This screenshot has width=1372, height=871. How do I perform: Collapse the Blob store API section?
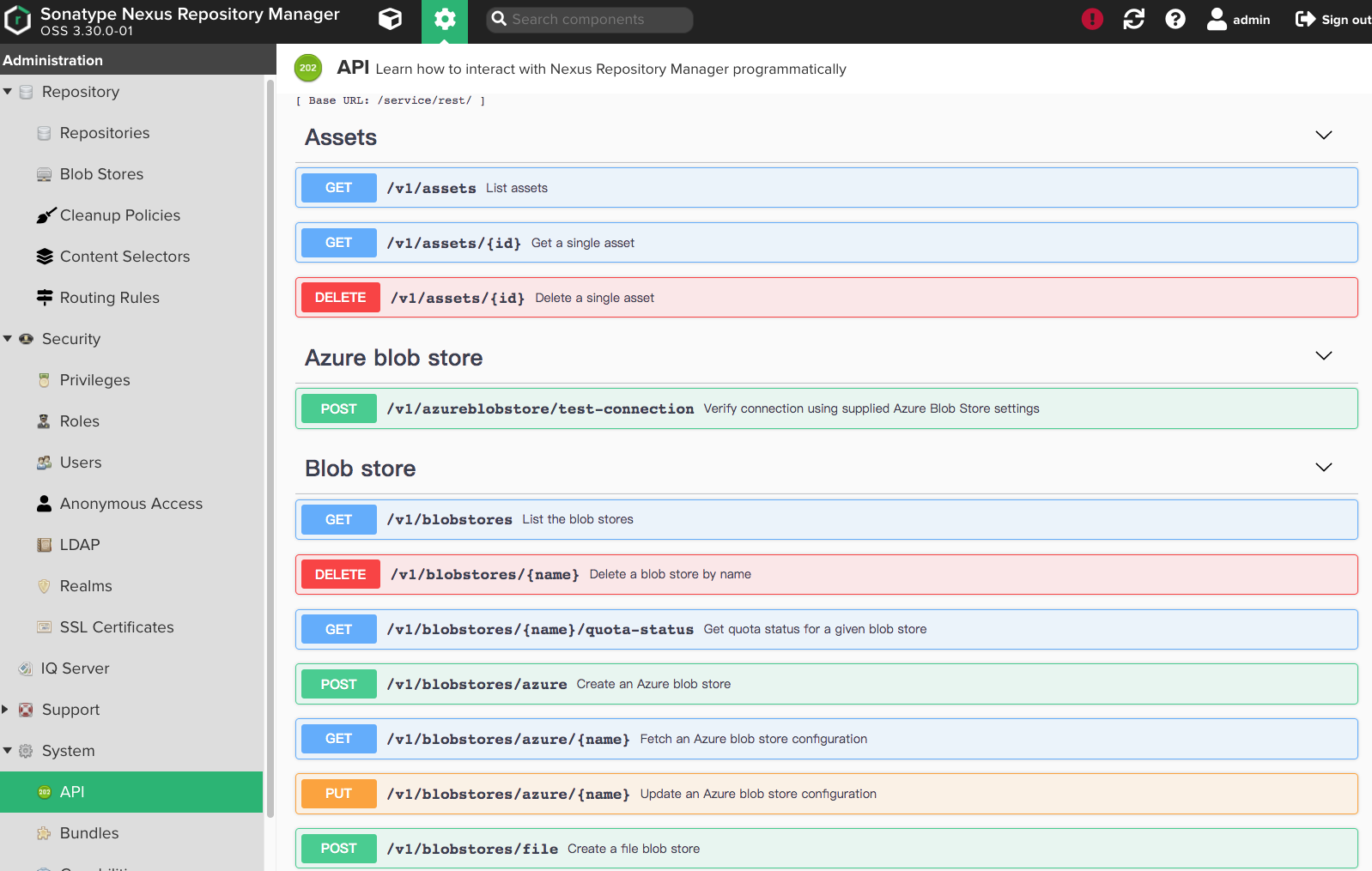tap(1324, 468)
